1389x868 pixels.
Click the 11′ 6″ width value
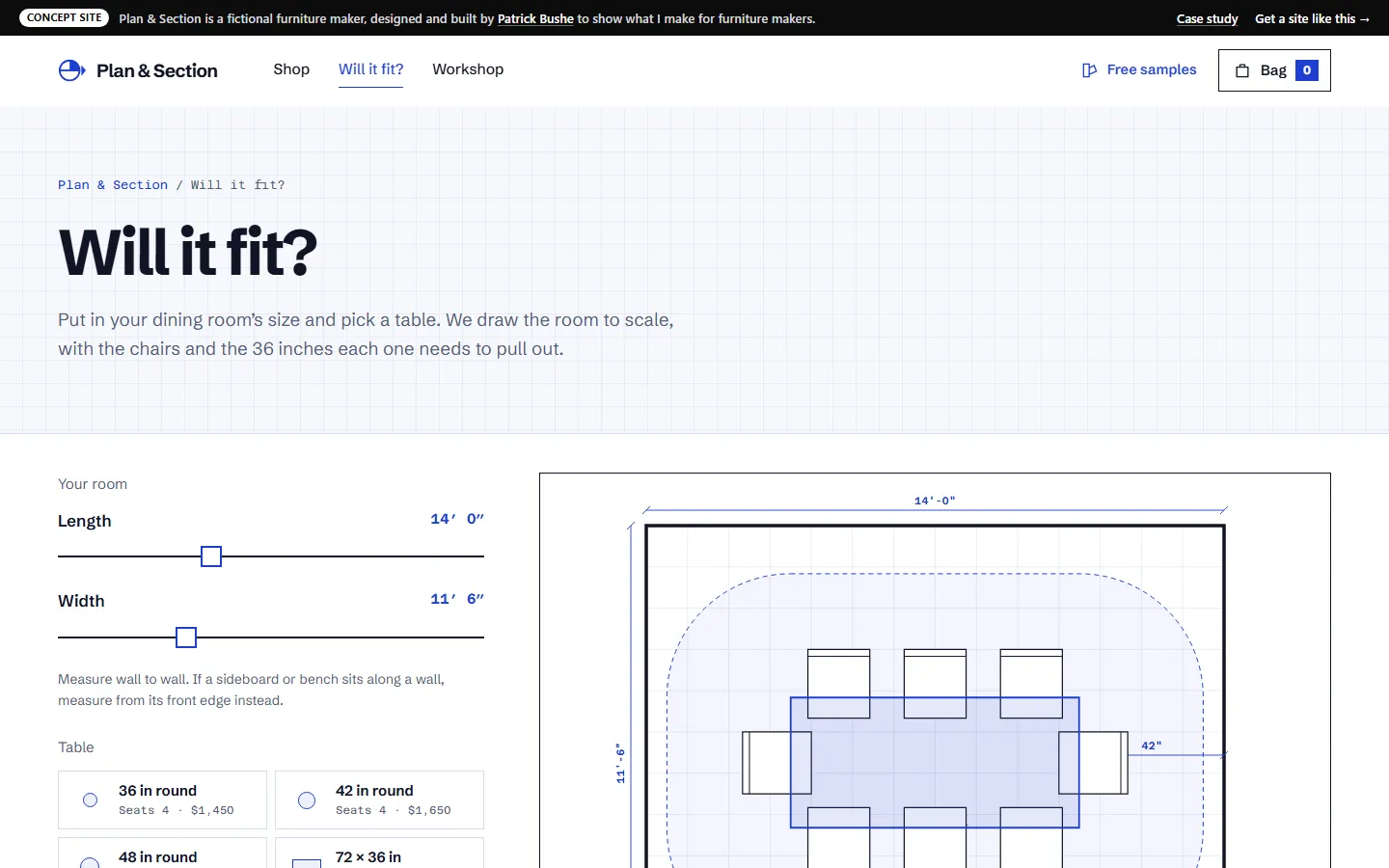pyautogui.click(x=457, y=599)
